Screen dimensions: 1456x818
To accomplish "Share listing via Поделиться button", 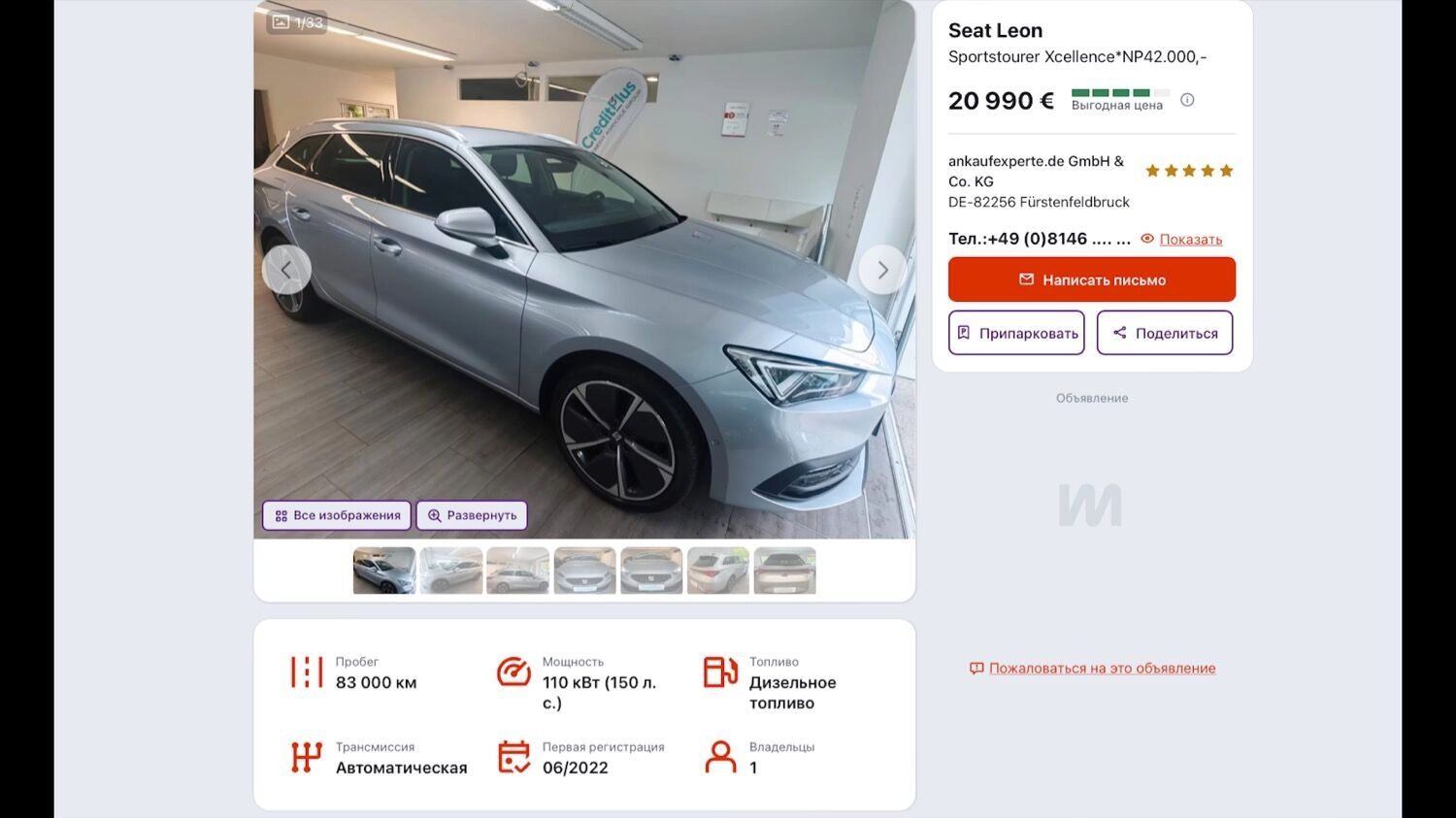I will 1165,333.
